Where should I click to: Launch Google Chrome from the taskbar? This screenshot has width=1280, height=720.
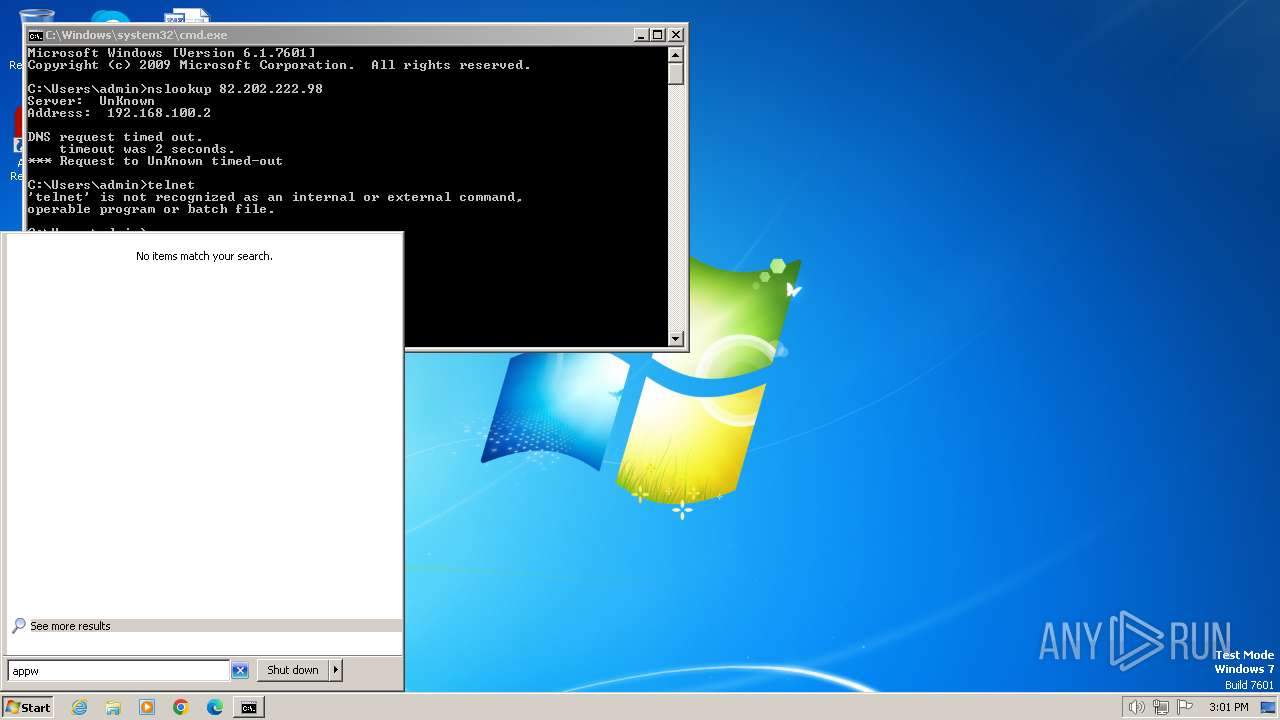(x=181, y=707)
